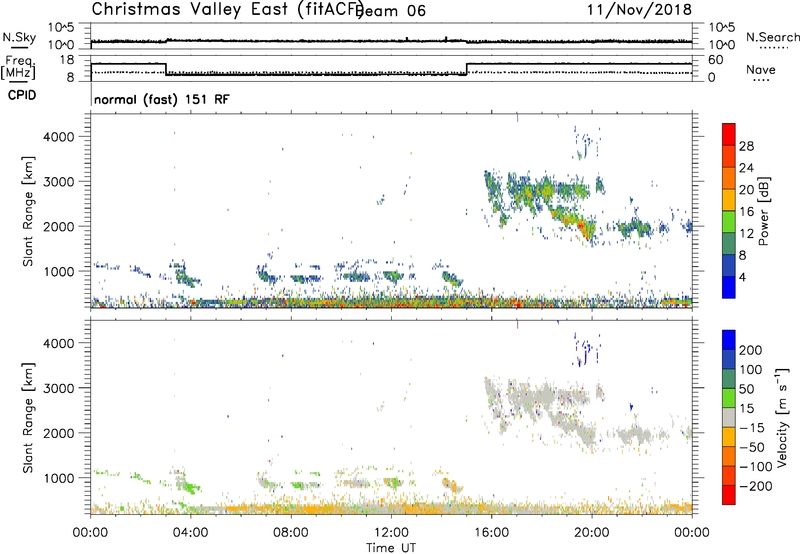Click the -200 value on the velocity colorbar
Image resolution: width=800 pixels, height=554 pixels.
[x=755, y=486]
